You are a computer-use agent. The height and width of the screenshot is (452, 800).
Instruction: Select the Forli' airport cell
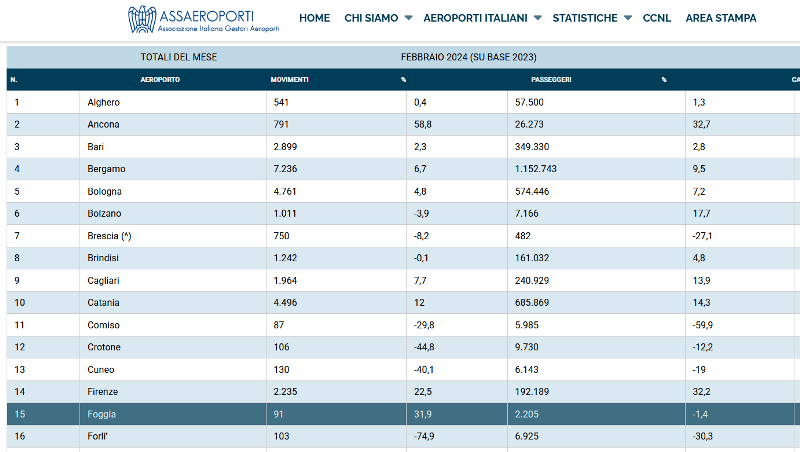[x=173, y=436]
